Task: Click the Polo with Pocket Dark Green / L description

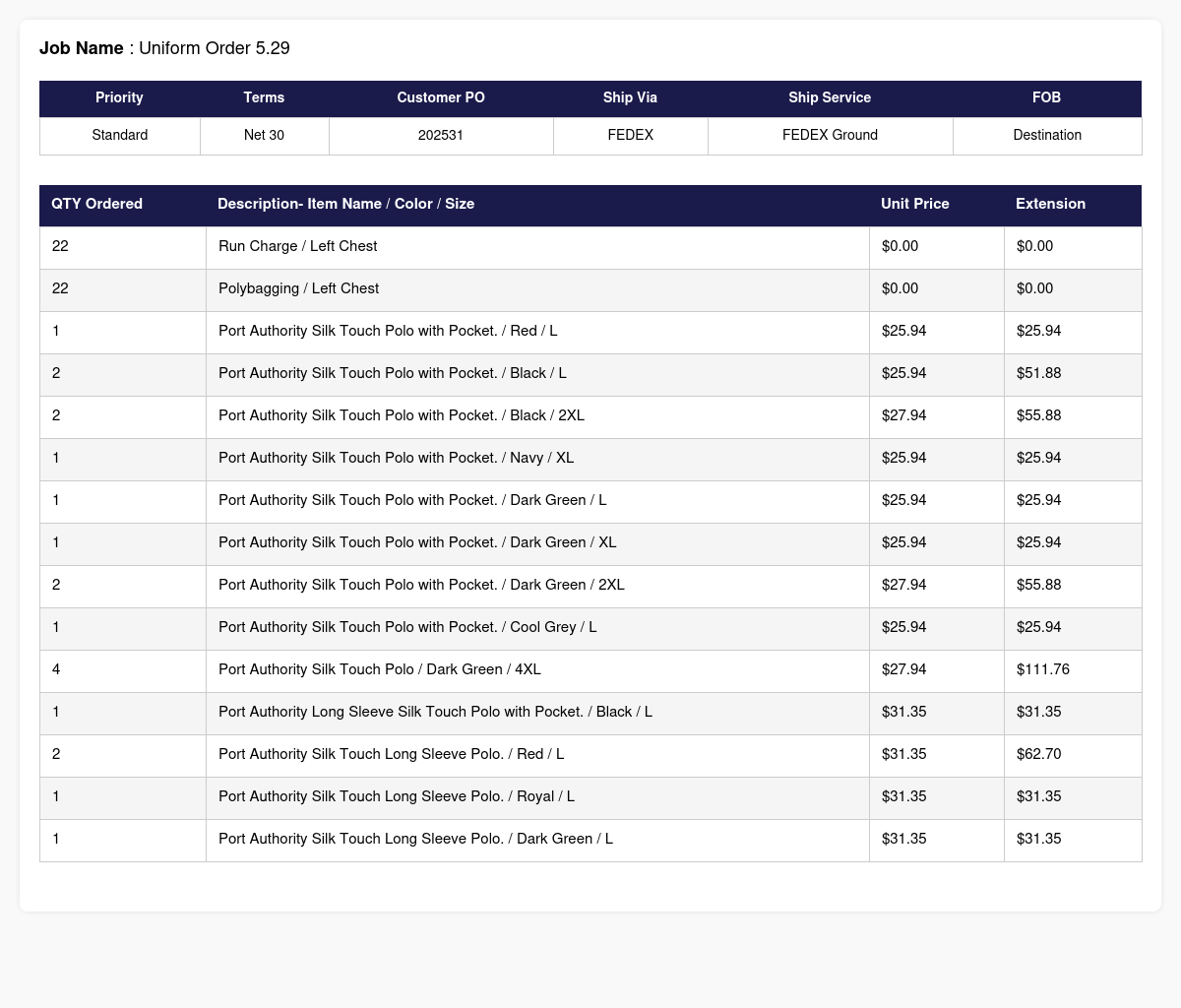Action: click(412, 500)
